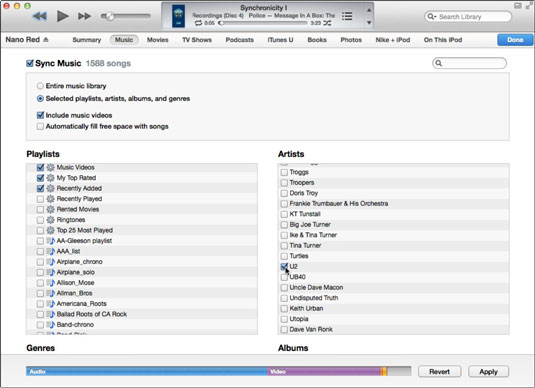The width and height of the screenshot is (535, 388).
Task: Click the Done button
Action: tap(515, 40)
